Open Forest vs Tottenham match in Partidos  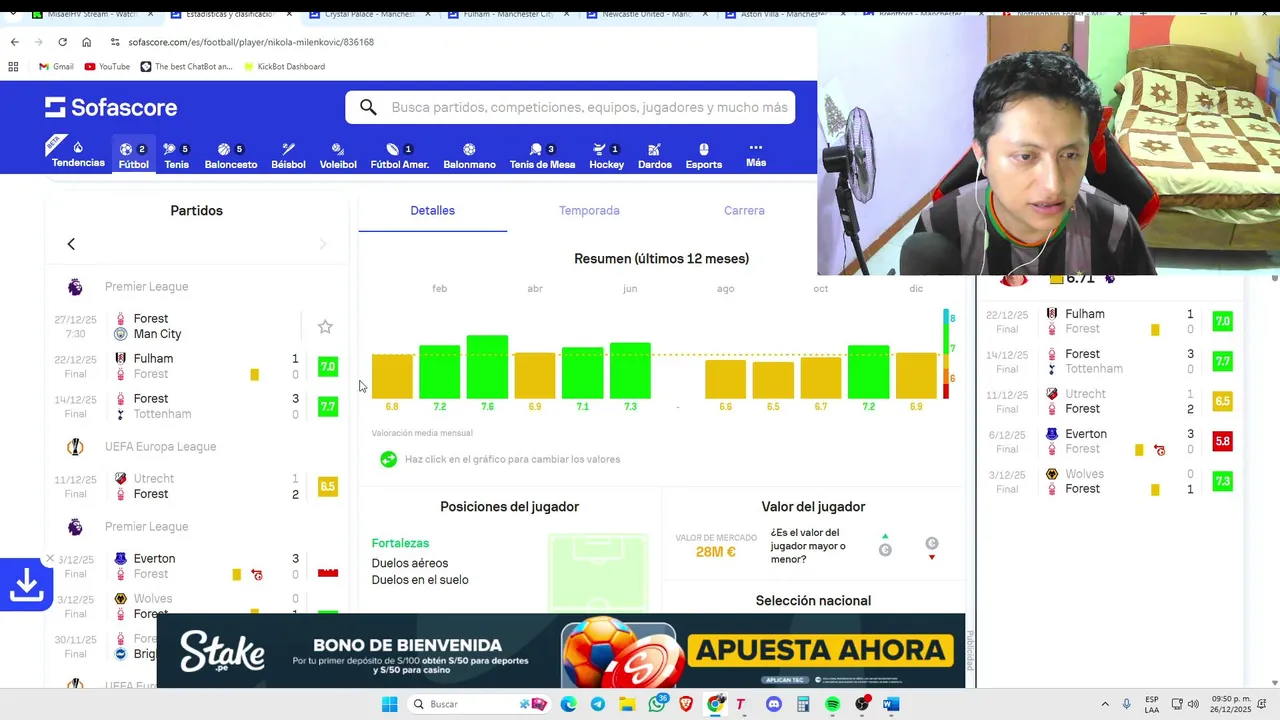tap(196, 406)
